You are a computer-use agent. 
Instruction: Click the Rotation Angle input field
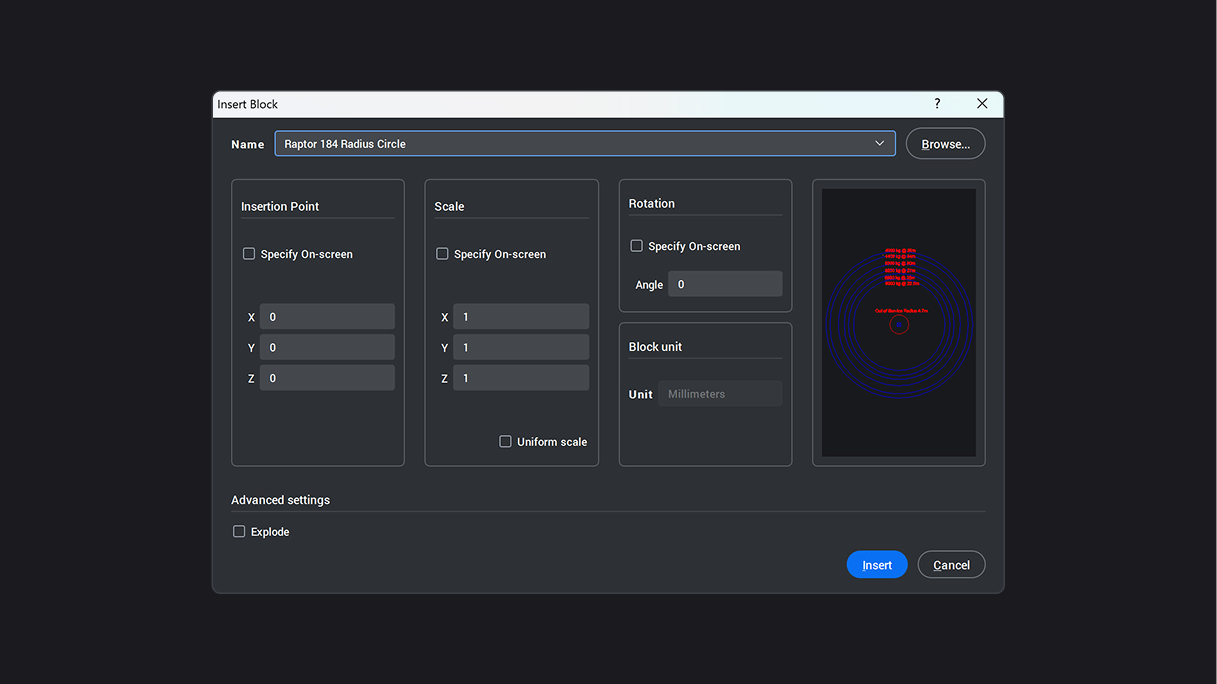pyautogui.click(x=725, y=284)
